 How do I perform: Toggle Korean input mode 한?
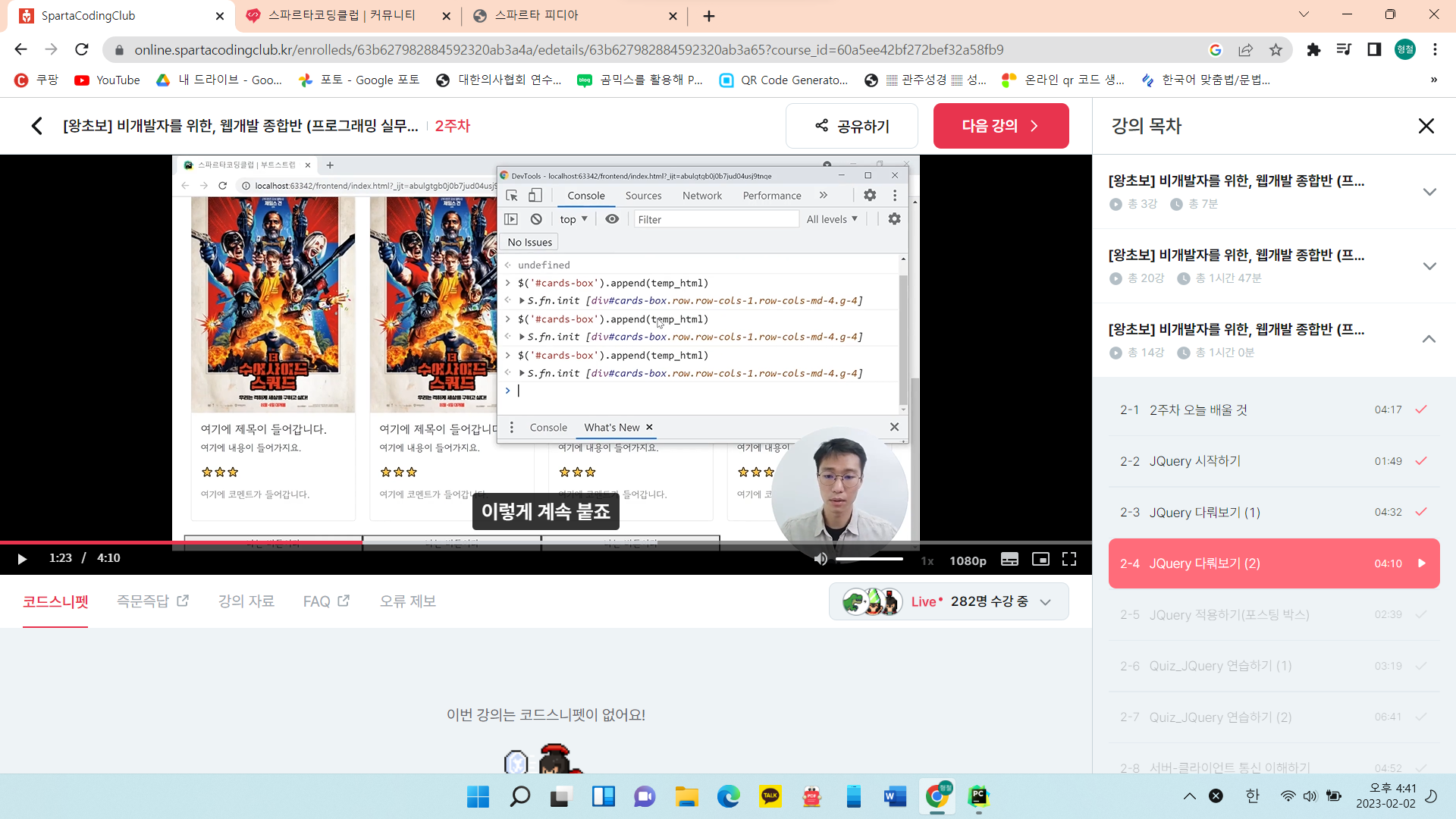pos(1252,796)
